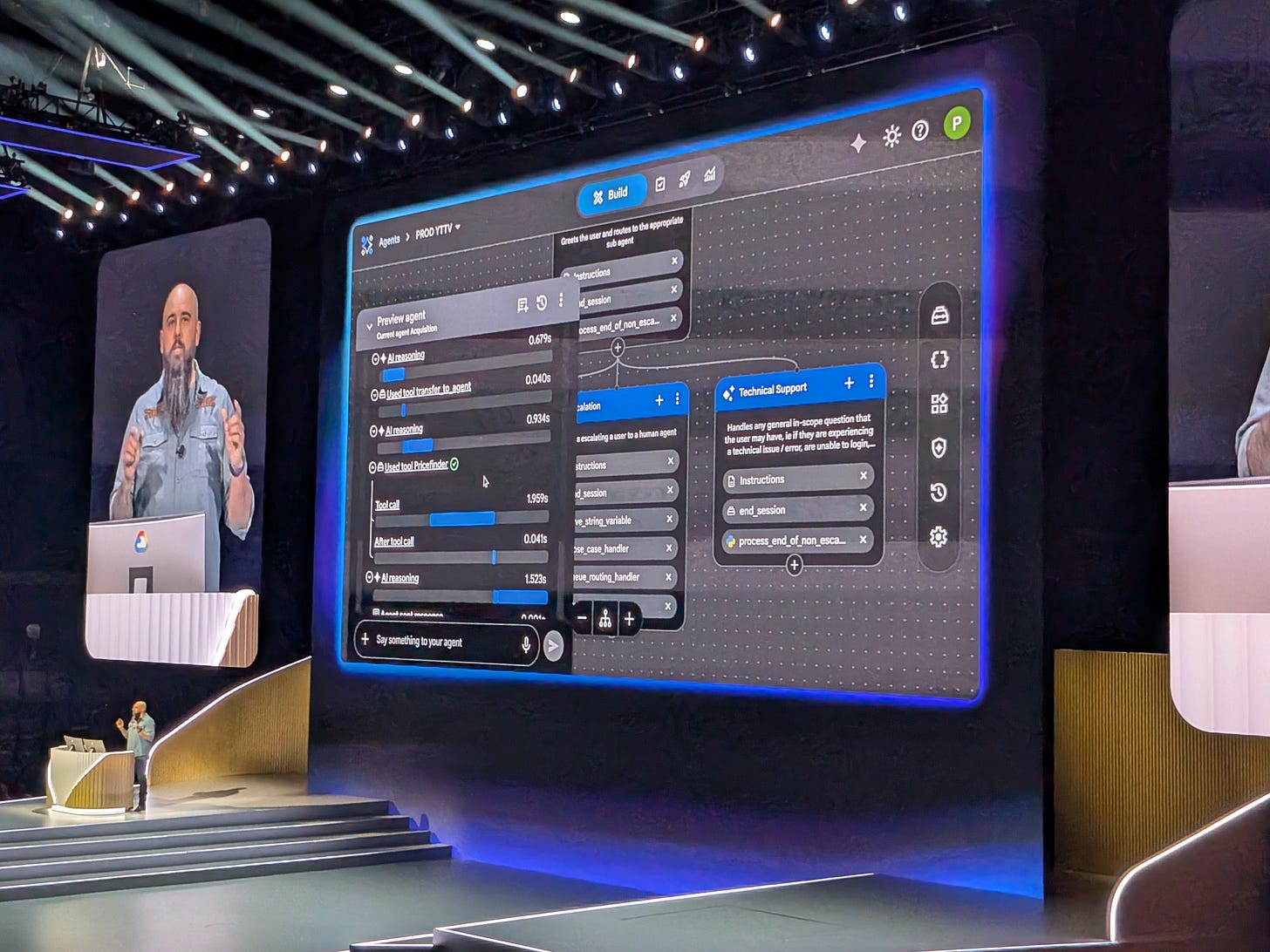Collapse the Used tool Pricefinder step
This screenshot has width=1270, height=952.
[372, 467]
